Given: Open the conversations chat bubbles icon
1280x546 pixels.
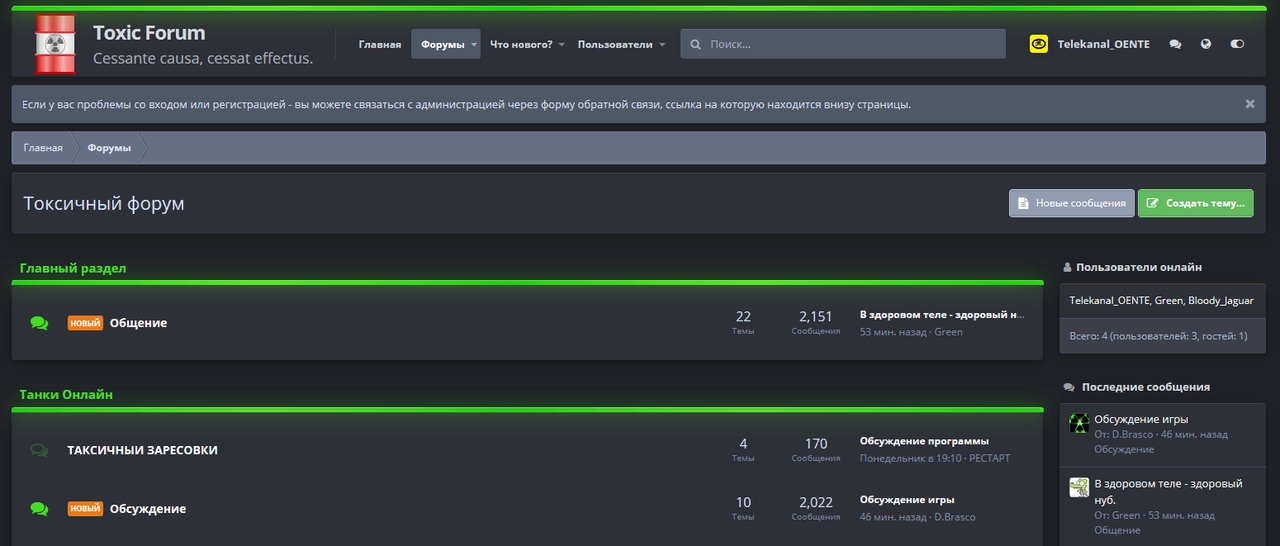Looking at the screenshot, I should point(1175,44).
